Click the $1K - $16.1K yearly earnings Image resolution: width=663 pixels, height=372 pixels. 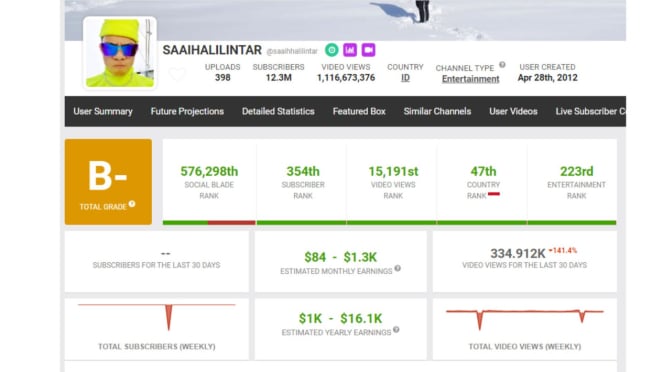click(340, 318)
